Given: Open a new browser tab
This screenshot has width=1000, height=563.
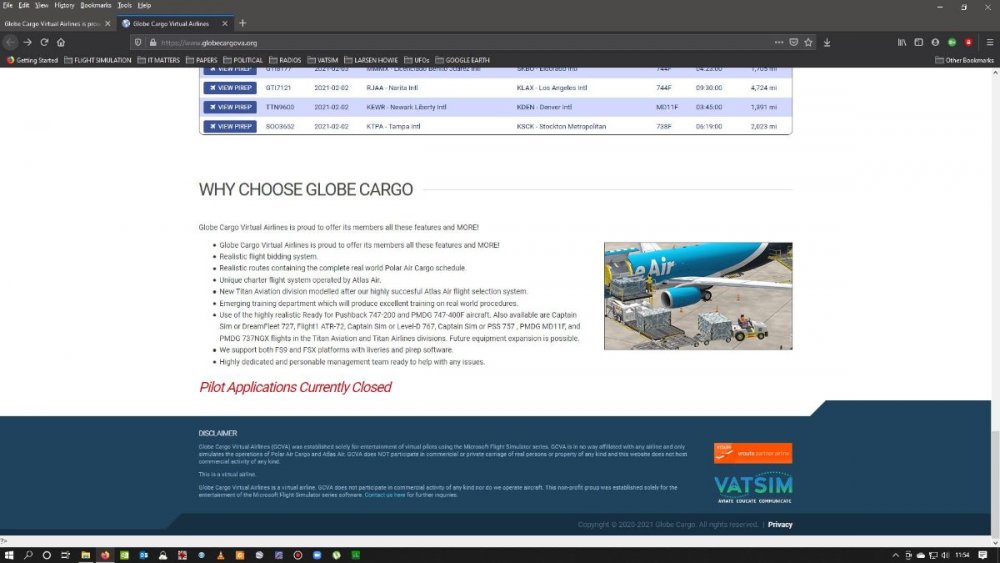Looking at the screenshot, I should click(242, 23).
